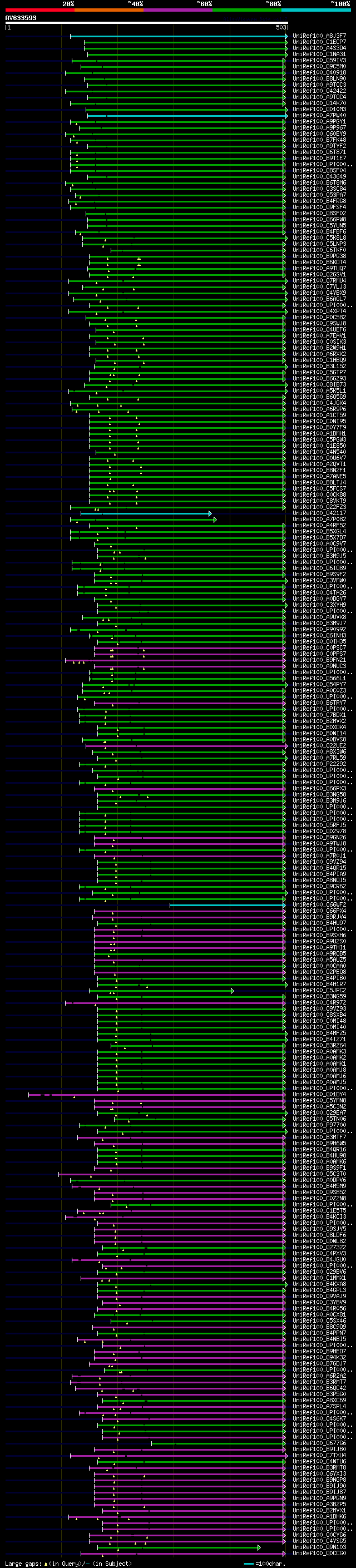Click the arrowhead ending the UniRef100_A7P082 alignment
Viewport: 356px width, 1568px height.
point(215,520)
